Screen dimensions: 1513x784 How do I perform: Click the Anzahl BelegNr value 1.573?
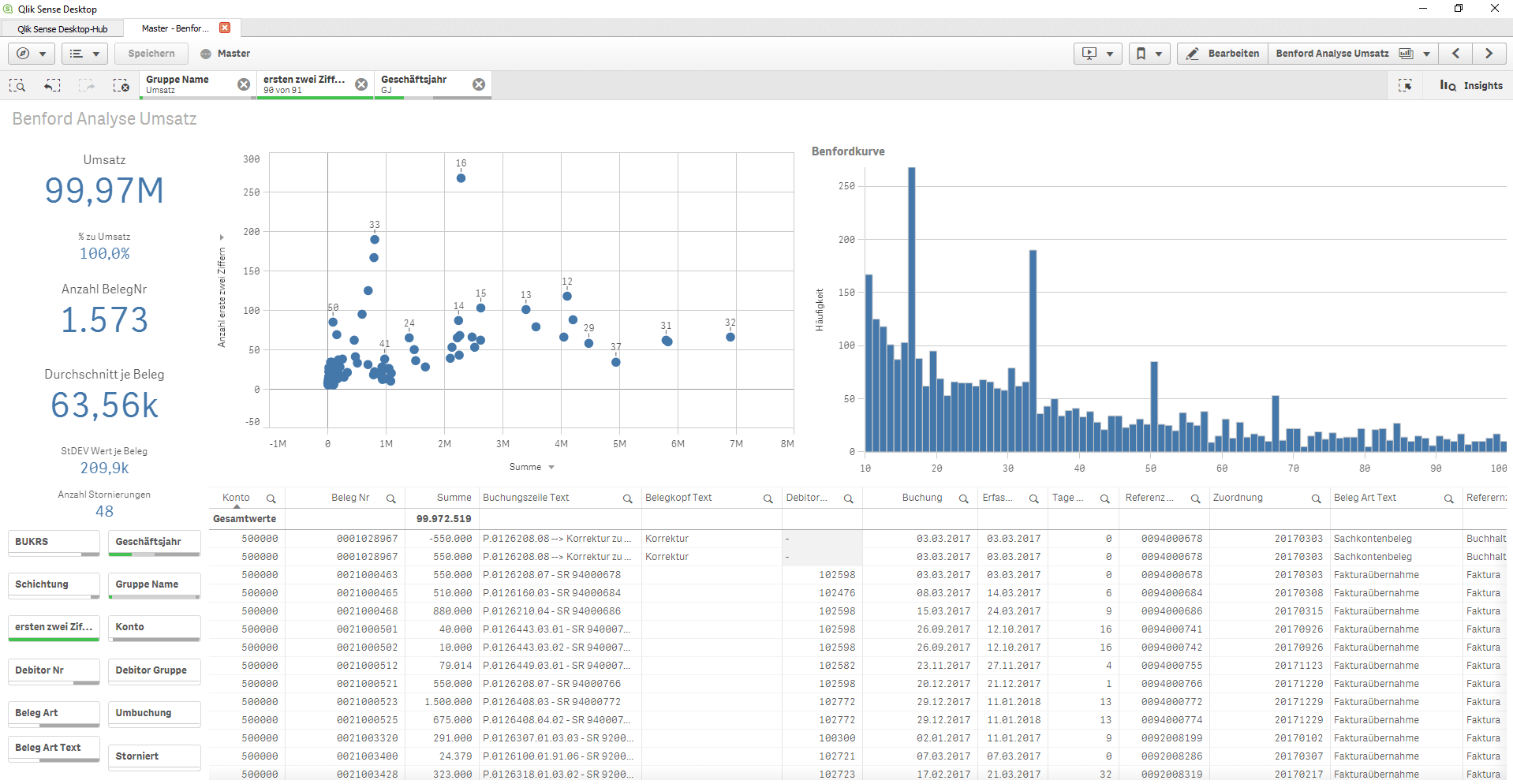click(x=104, y=320)
